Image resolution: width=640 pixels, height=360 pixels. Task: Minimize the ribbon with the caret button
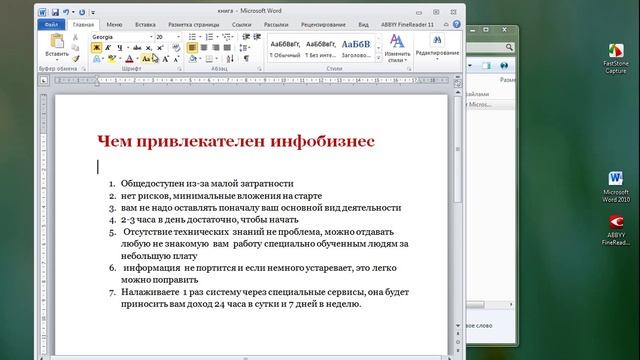click(446, 24)
